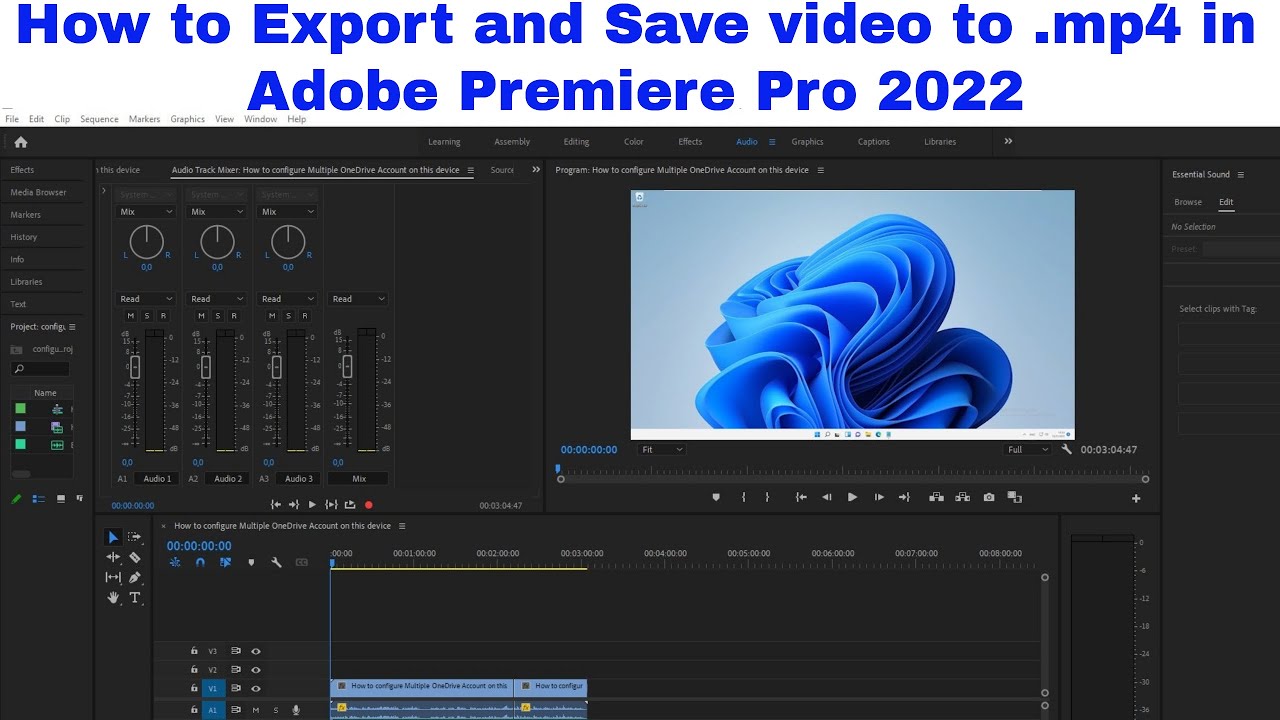Screen dimensions: 1280x720
Task: Open Program Monitor panel menu
Action: (x=821, y=170)
